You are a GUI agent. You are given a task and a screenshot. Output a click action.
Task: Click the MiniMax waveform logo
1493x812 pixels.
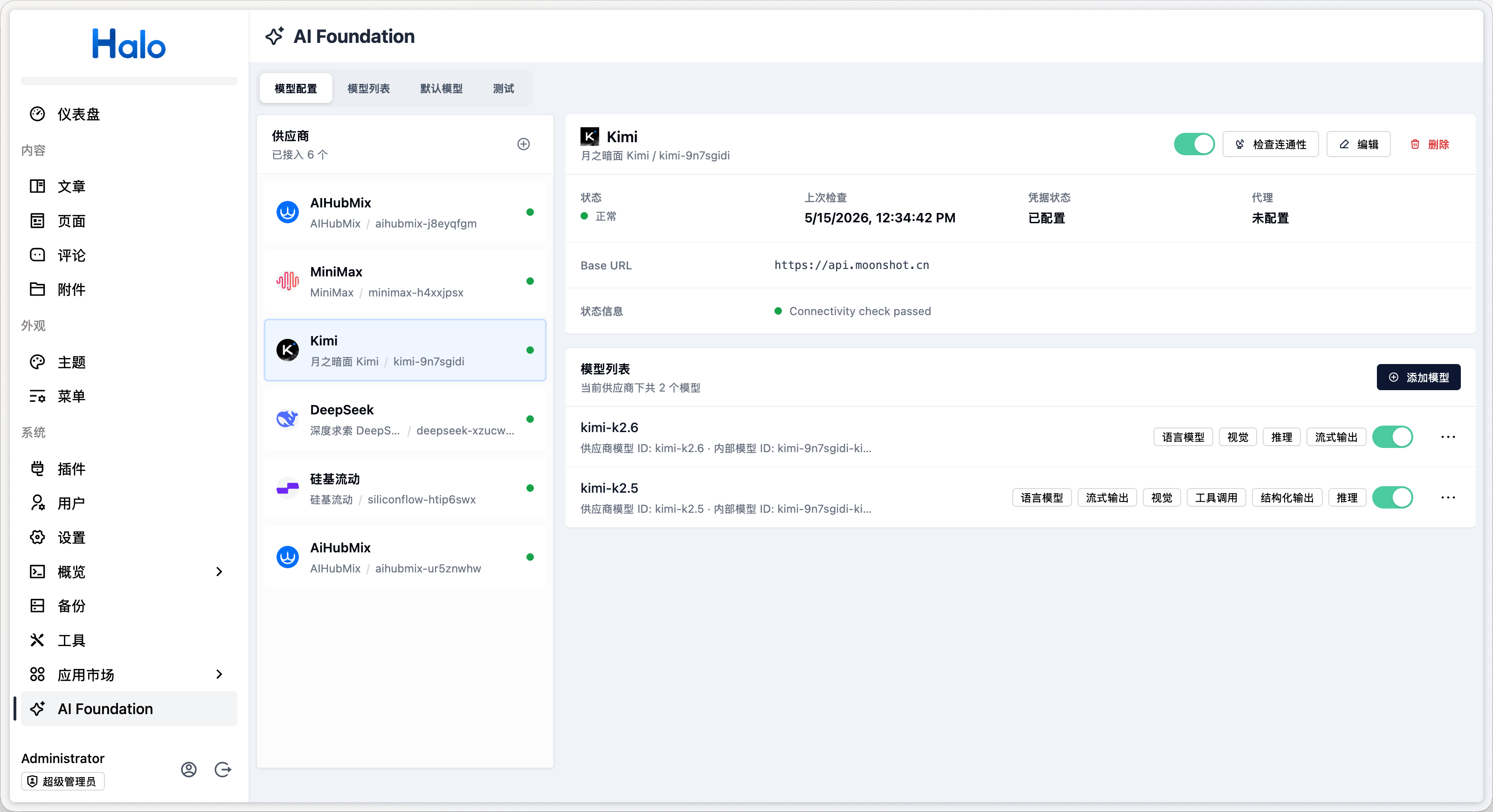pos(288,281)
